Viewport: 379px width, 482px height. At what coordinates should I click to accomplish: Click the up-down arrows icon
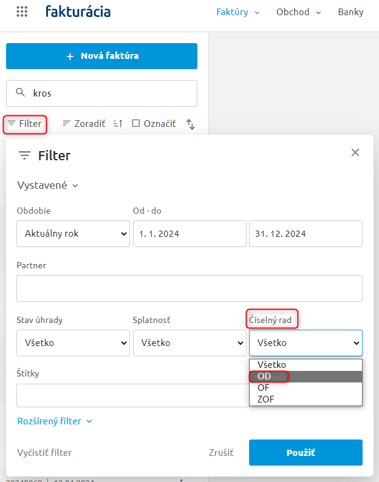click(190, 124)
